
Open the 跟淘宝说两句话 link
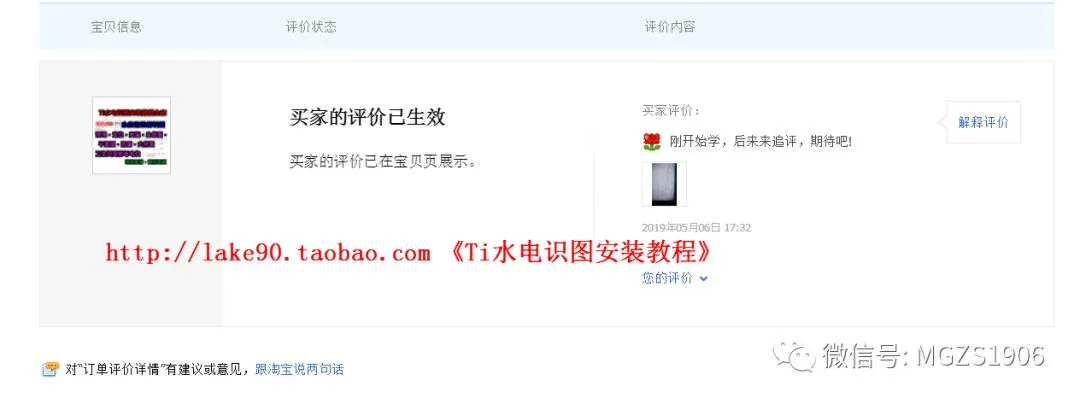(300, 370)
